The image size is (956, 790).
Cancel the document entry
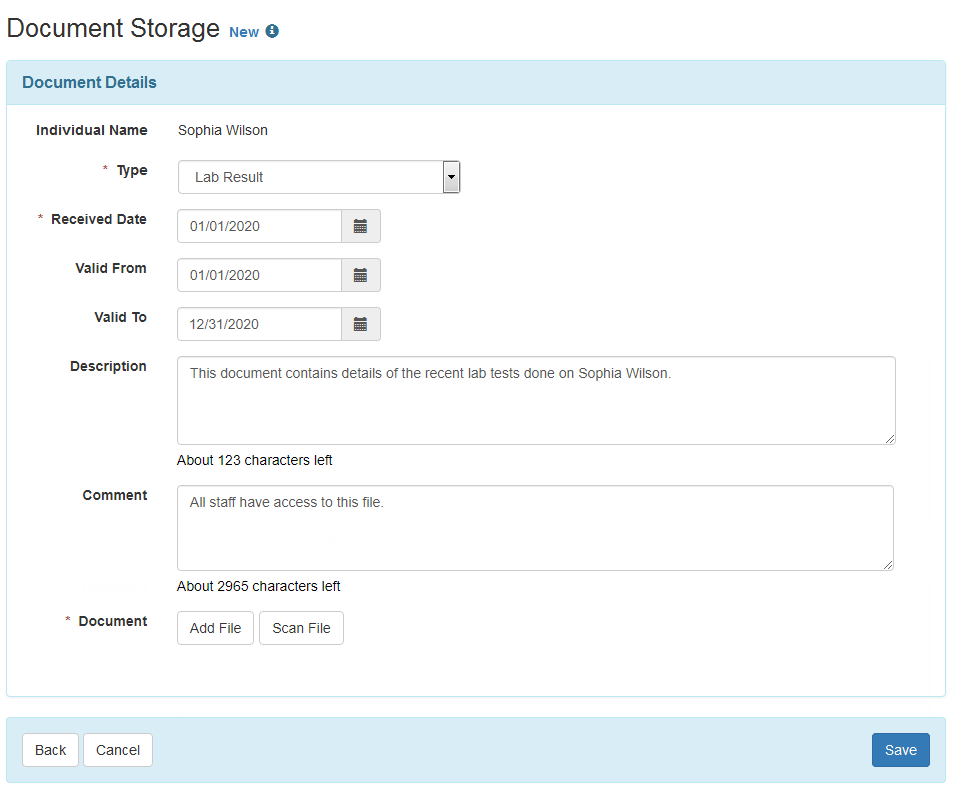click(117, 749)
